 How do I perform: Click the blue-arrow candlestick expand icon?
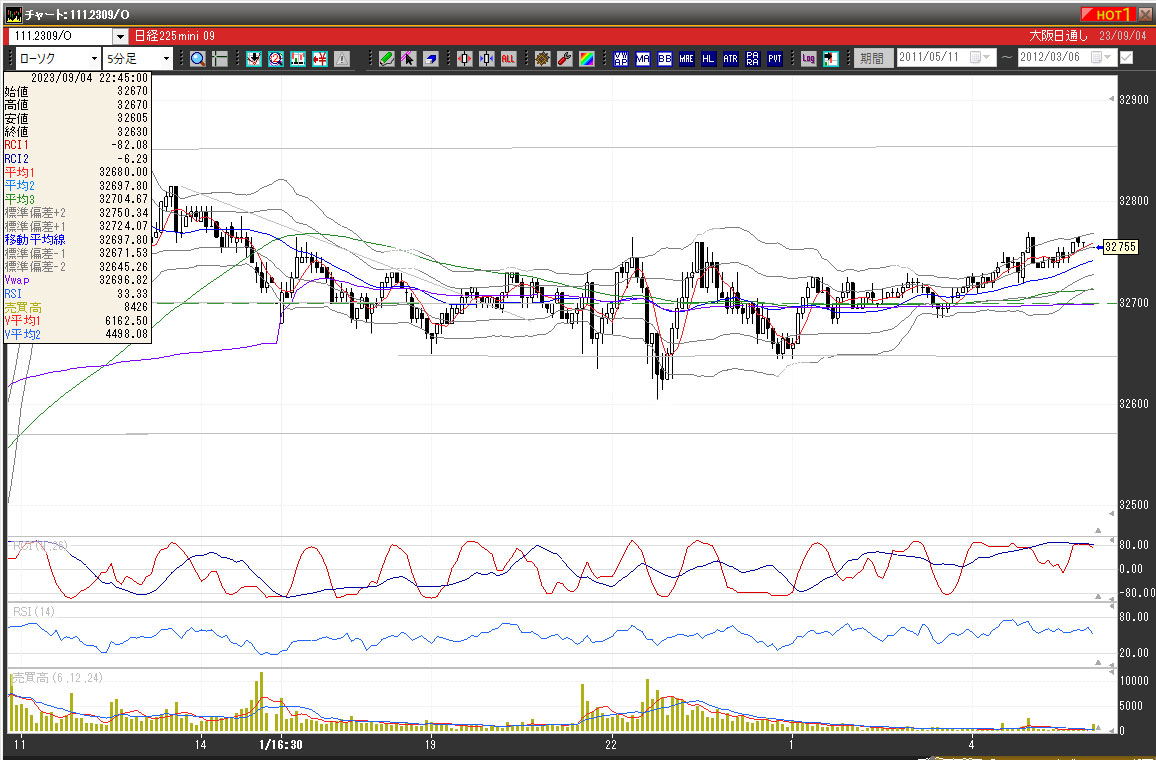[x=487, y=59]
